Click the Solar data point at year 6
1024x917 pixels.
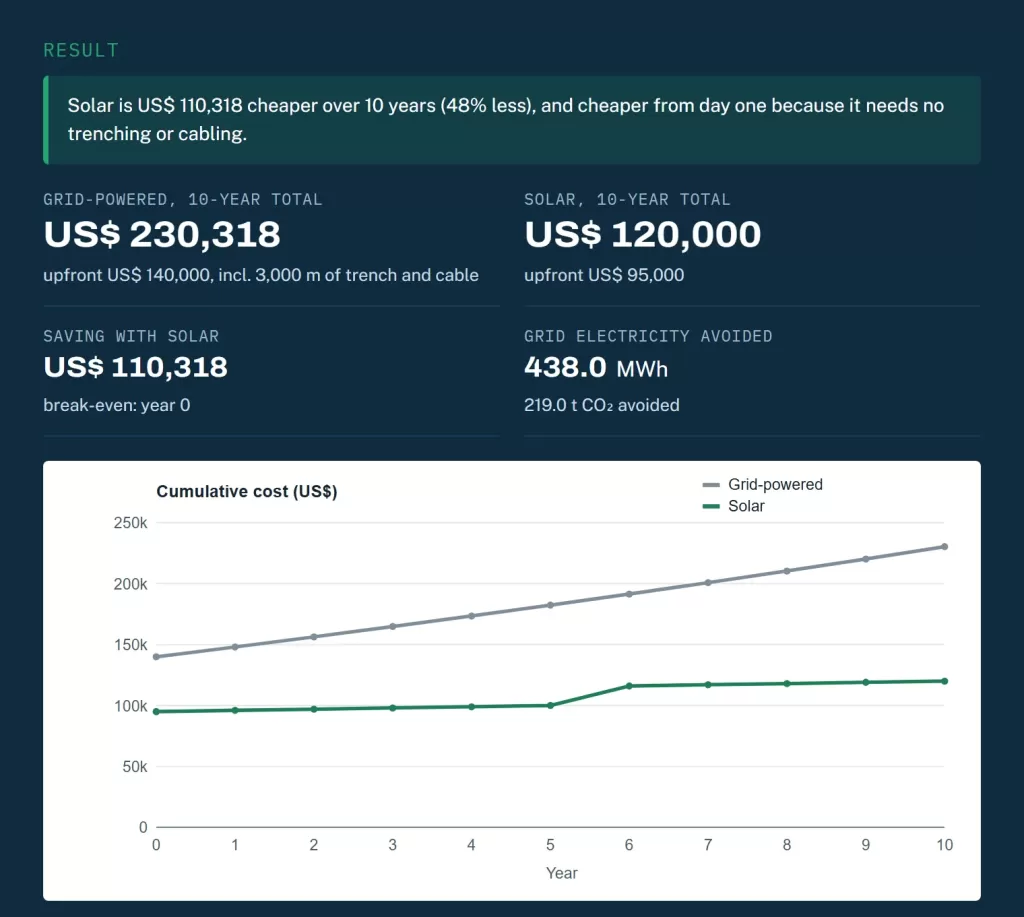(x=629, y=686)
